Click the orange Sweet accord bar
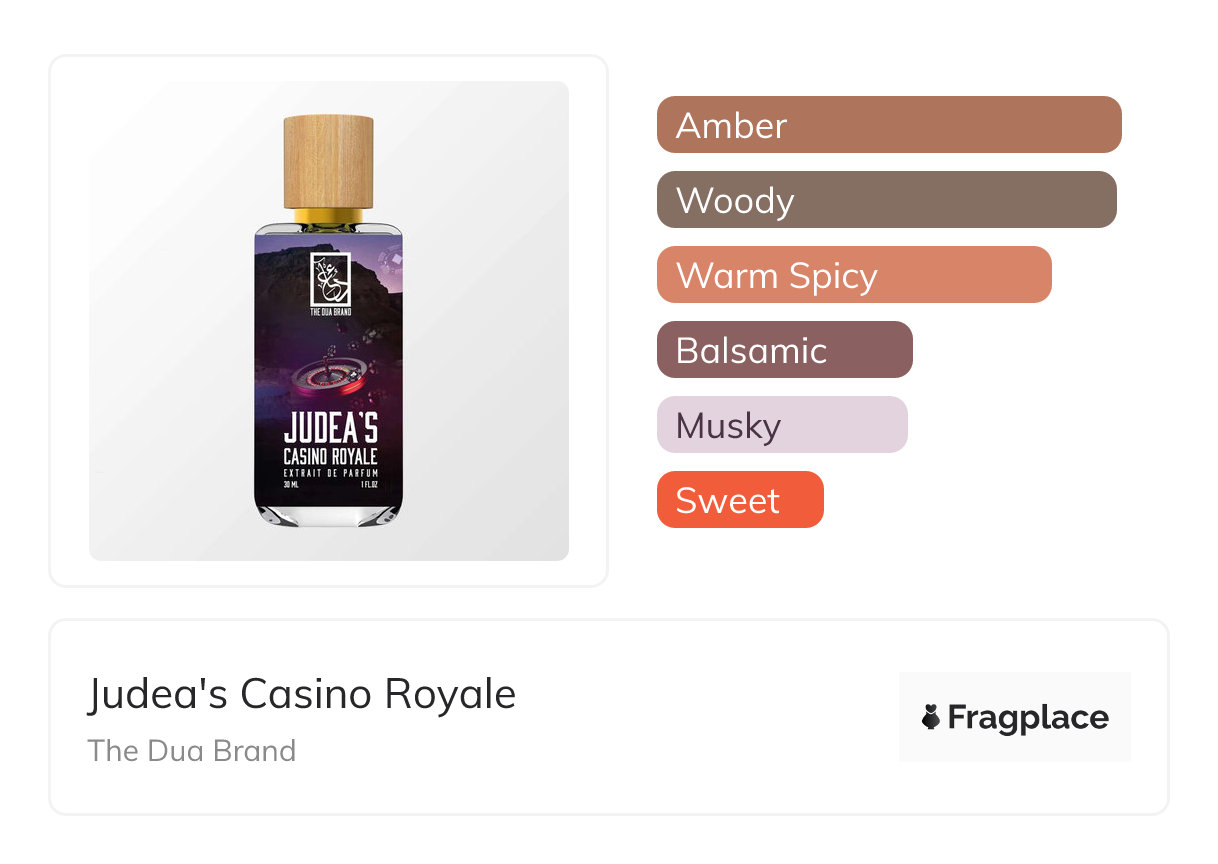Viewport: 1218px width, 864px height. [x=739, y=500]
